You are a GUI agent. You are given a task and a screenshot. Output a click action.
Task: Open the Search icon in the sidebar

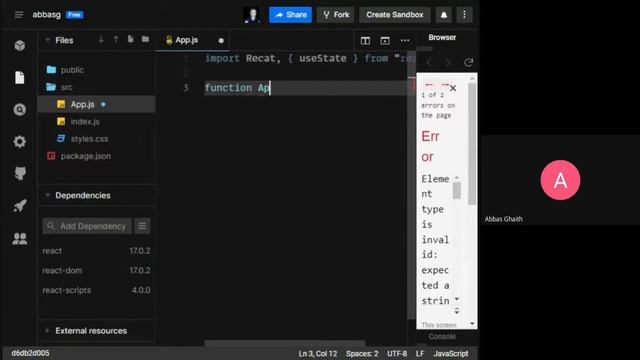pos(20,109)
